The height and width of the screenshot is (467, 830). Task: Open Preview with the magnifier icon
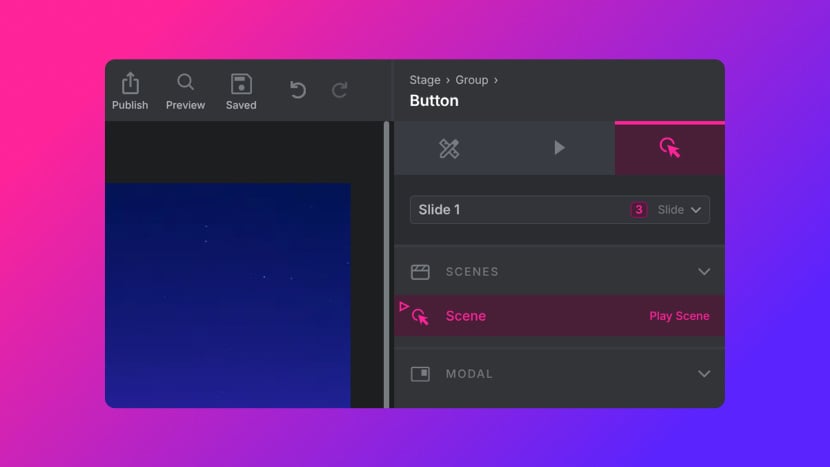point(185,83)
